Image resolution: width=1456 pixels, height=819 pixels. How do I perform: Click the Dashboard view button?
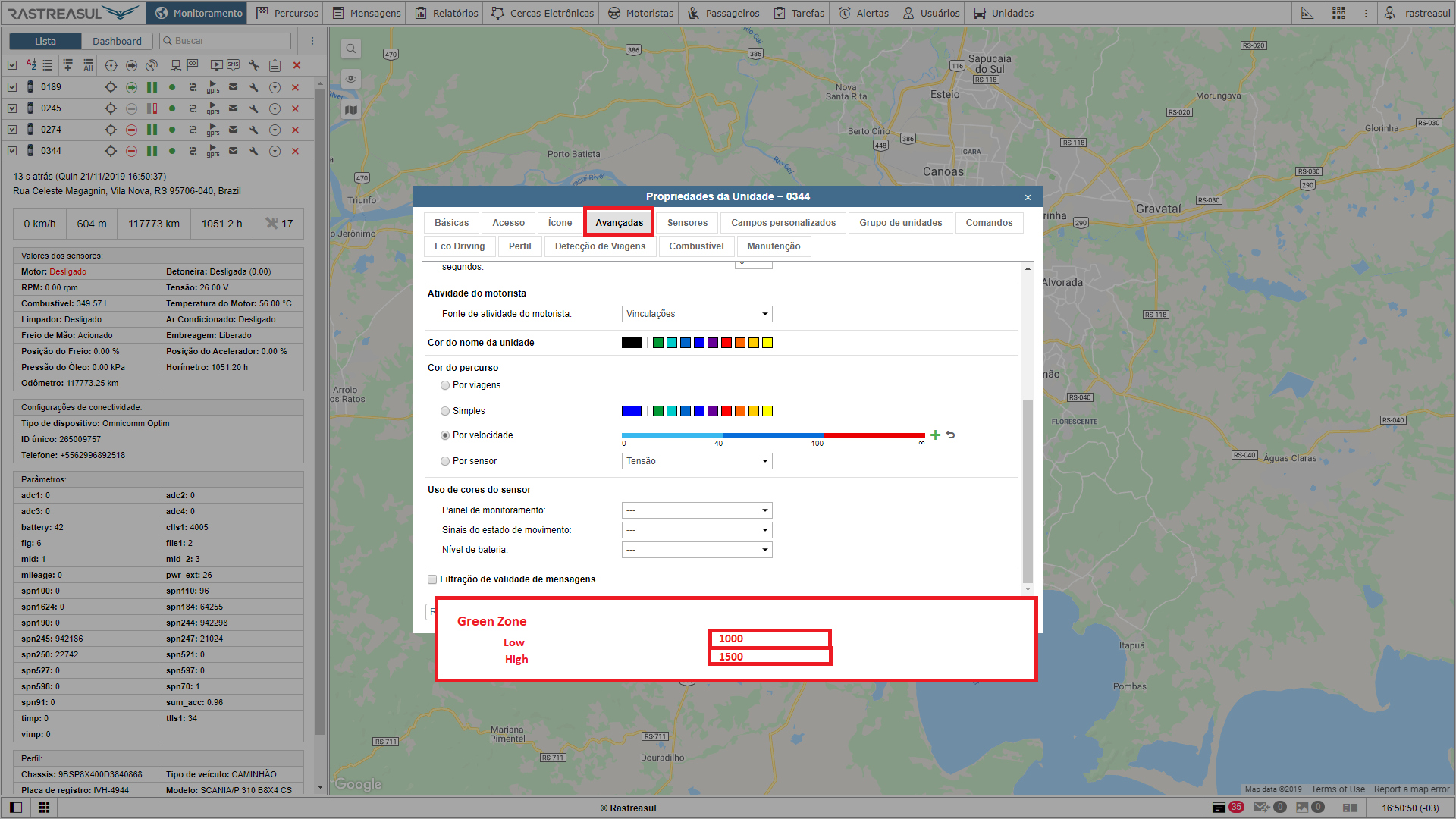coord(117,41)
